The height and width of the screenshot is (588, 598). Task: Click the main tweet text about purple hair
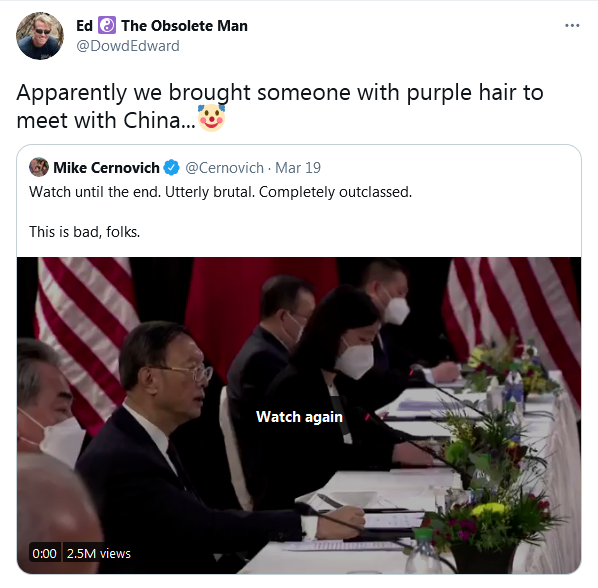coord(280,106)
